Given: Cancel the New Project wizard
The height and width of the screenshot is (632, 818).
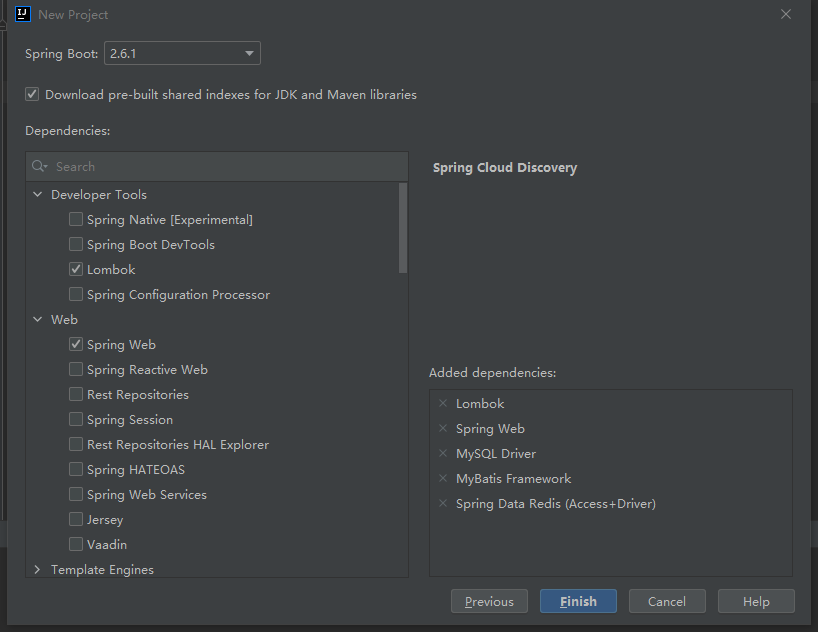Looking at the screenshot, I should click(x=667, y=602).
